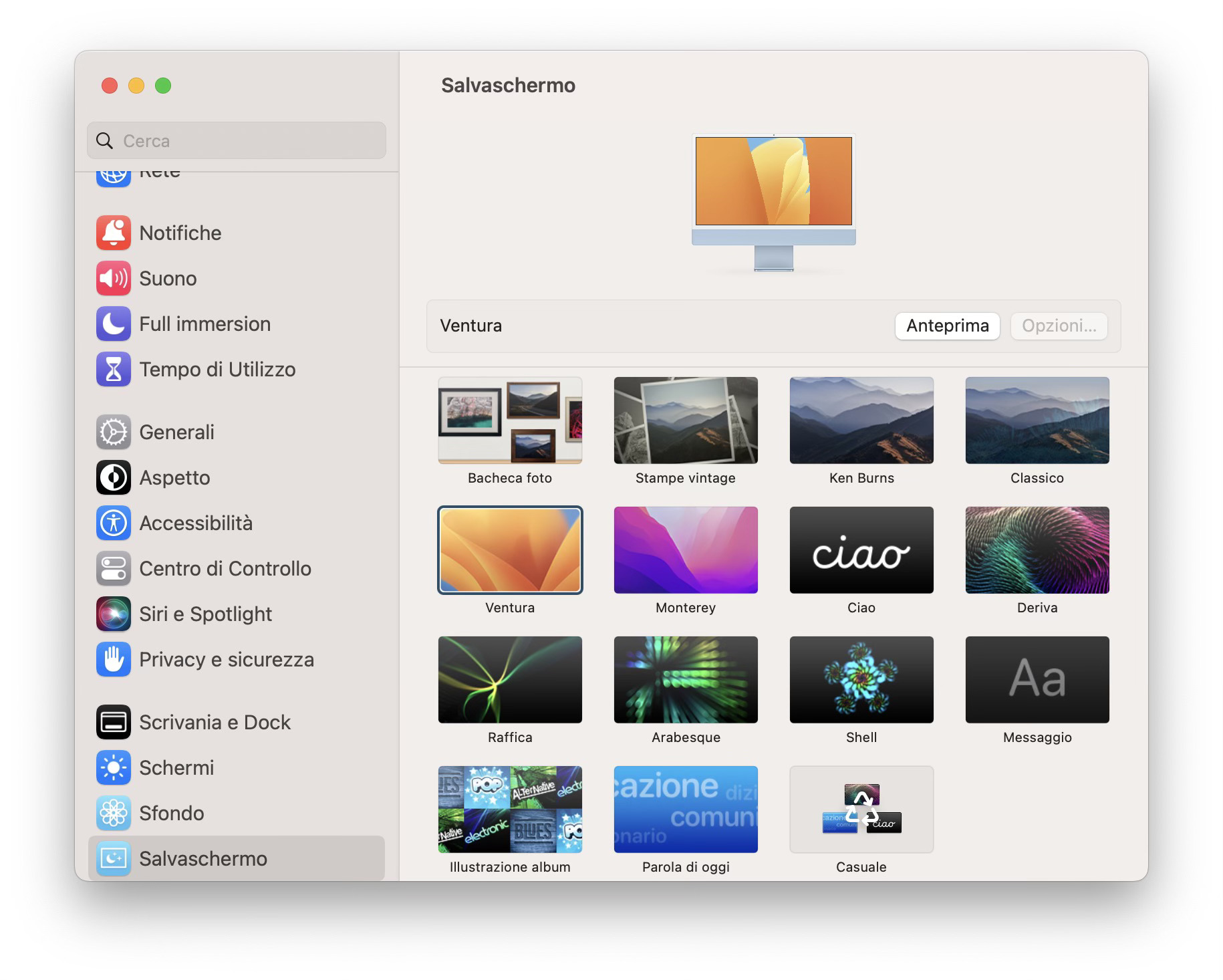
Task: Open the Accessibilità icon
Action: click(114, 523)
